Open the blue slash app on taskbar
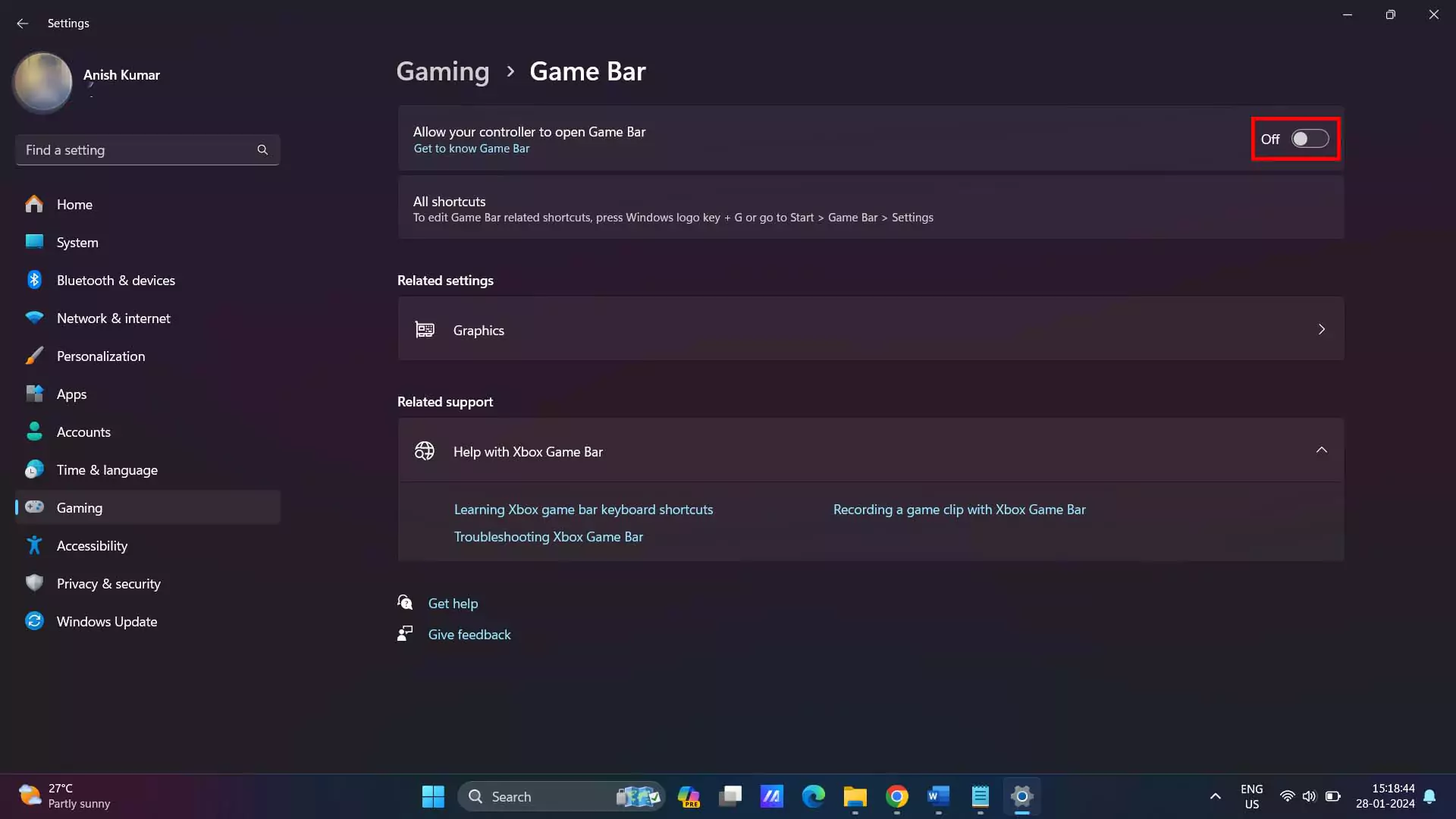The width and height of the screenshot is (1456, 819). tap(772, 796)
